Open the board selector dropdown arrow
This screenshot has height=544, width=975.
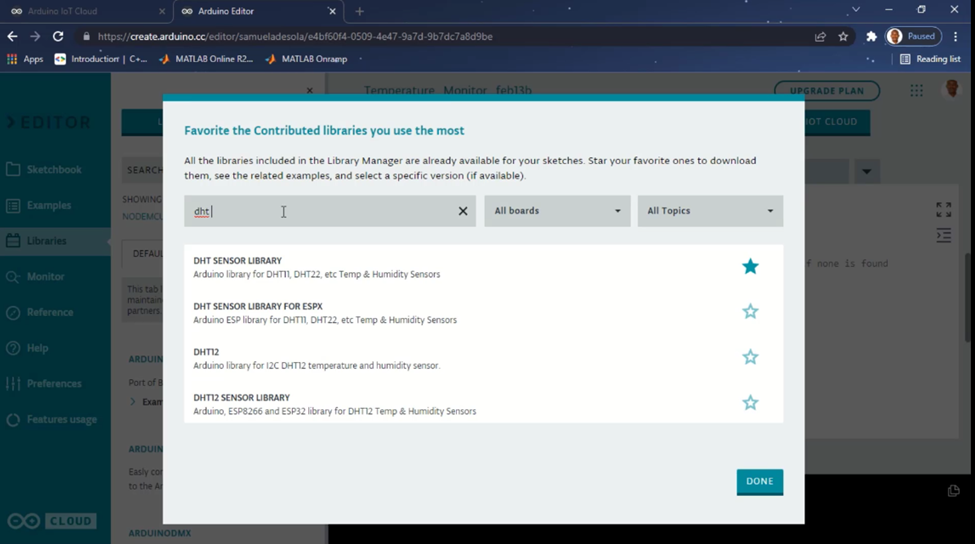pos(866,171)
